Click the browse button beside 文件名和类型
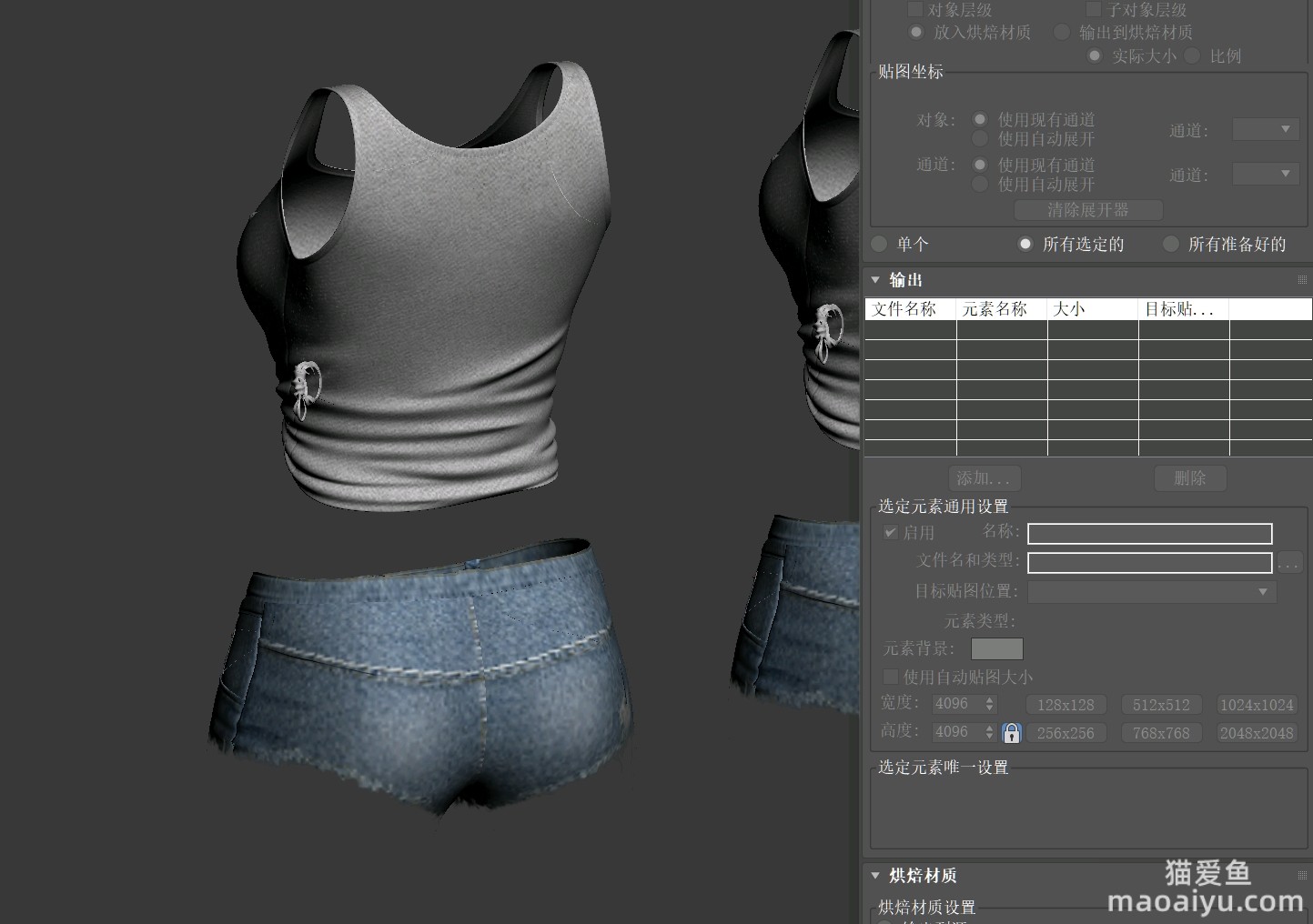This screenshot has width=1313, height=924. (1289, 563)
